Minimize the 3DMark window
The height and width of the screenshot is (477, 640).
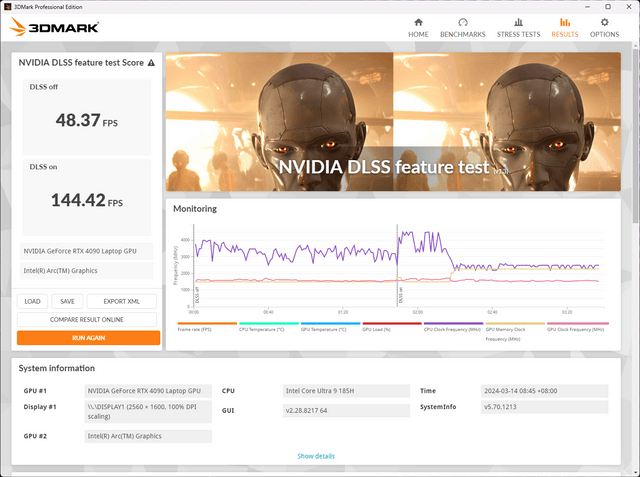click(x=587, y=7)
